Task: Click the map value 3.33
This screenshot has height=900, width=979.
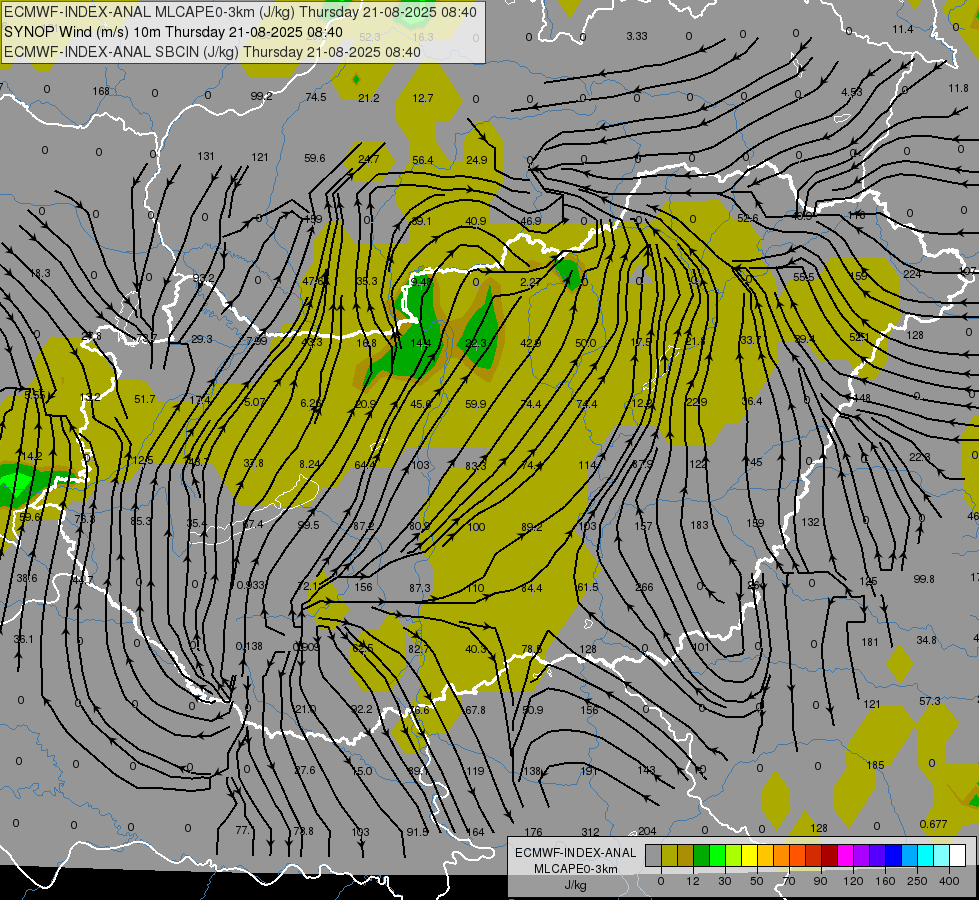Action: tap(637, 37)
